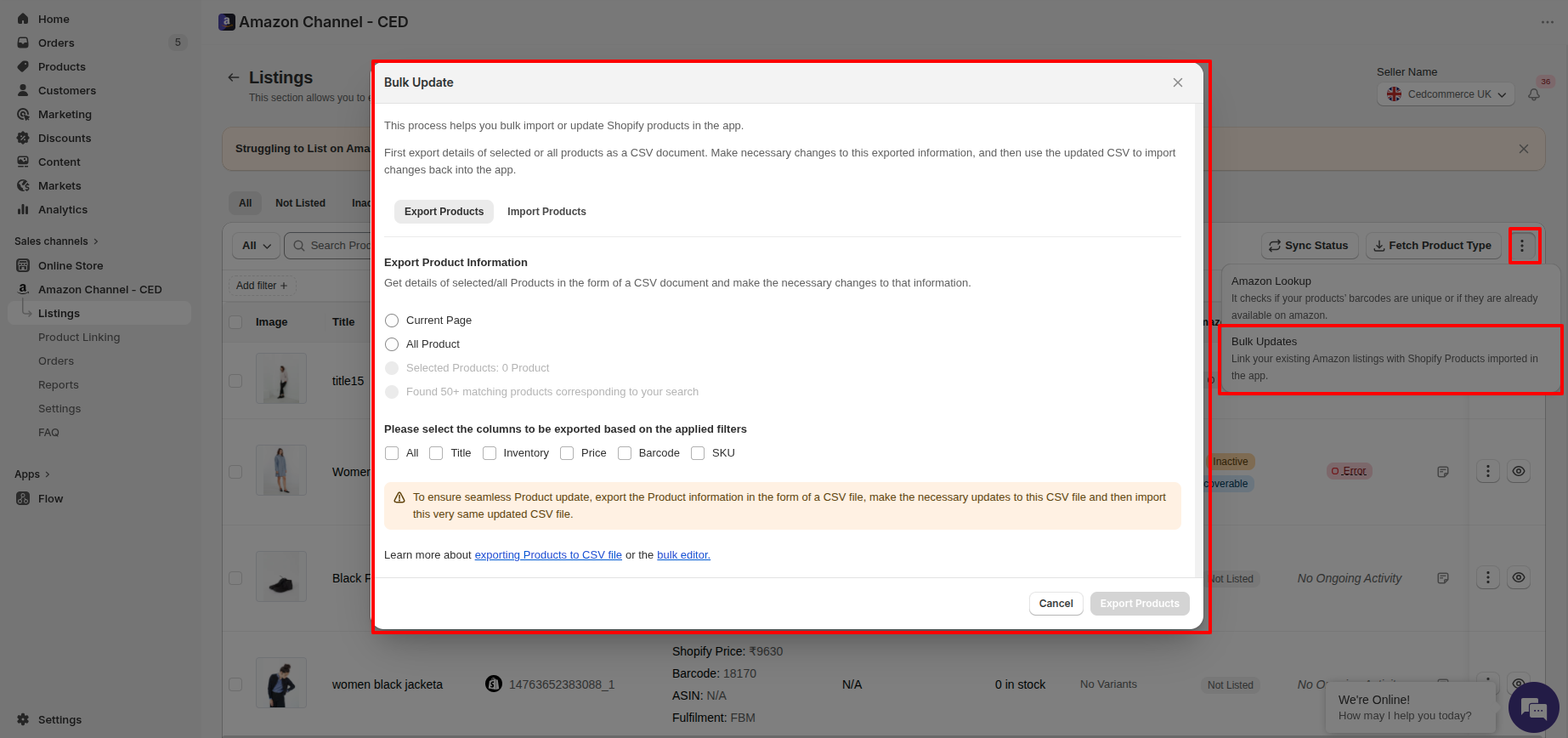Viewport: 1568px width, 738px height.
Task: Open Amazon Channel - CED sidebar icon
Action: (23, 289)
